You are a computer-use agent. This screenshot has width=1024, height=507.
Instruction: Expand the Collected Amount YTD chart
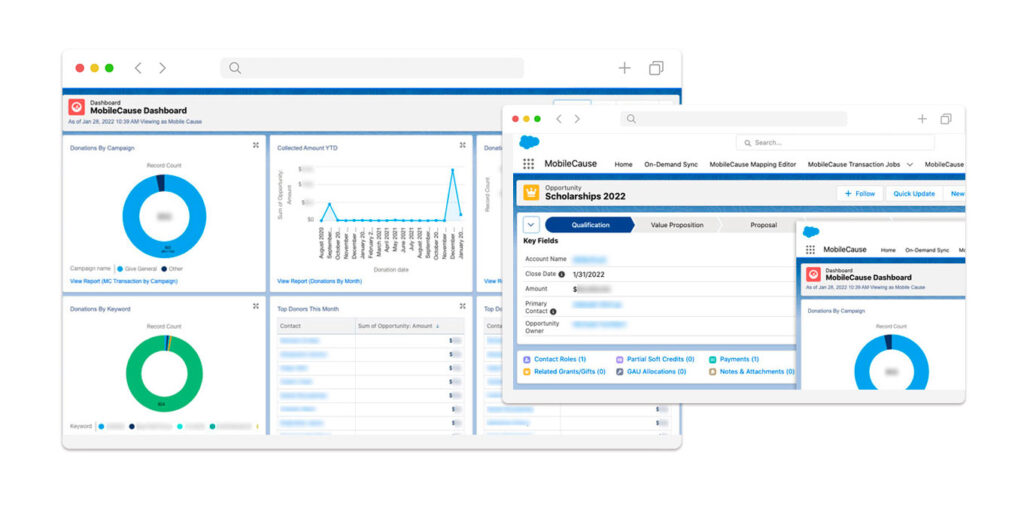tap(462, 146)
